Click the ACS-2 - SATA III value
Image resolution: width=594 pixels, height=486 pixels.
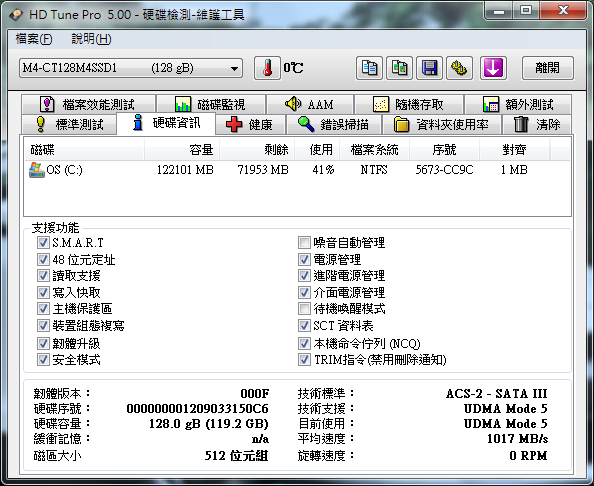pos(497,394)
